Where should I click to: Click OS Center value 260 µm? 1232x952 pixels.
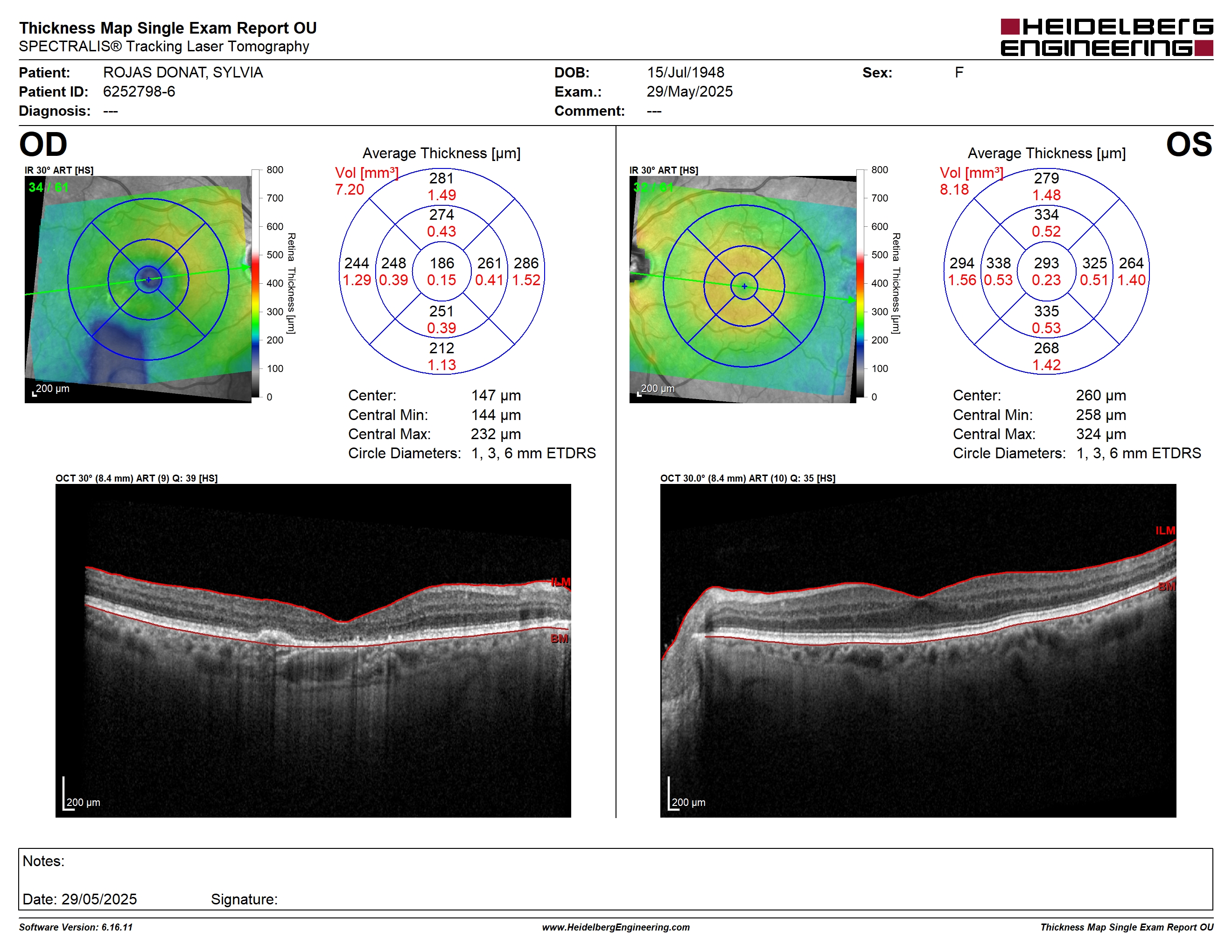pos(1100,395)
